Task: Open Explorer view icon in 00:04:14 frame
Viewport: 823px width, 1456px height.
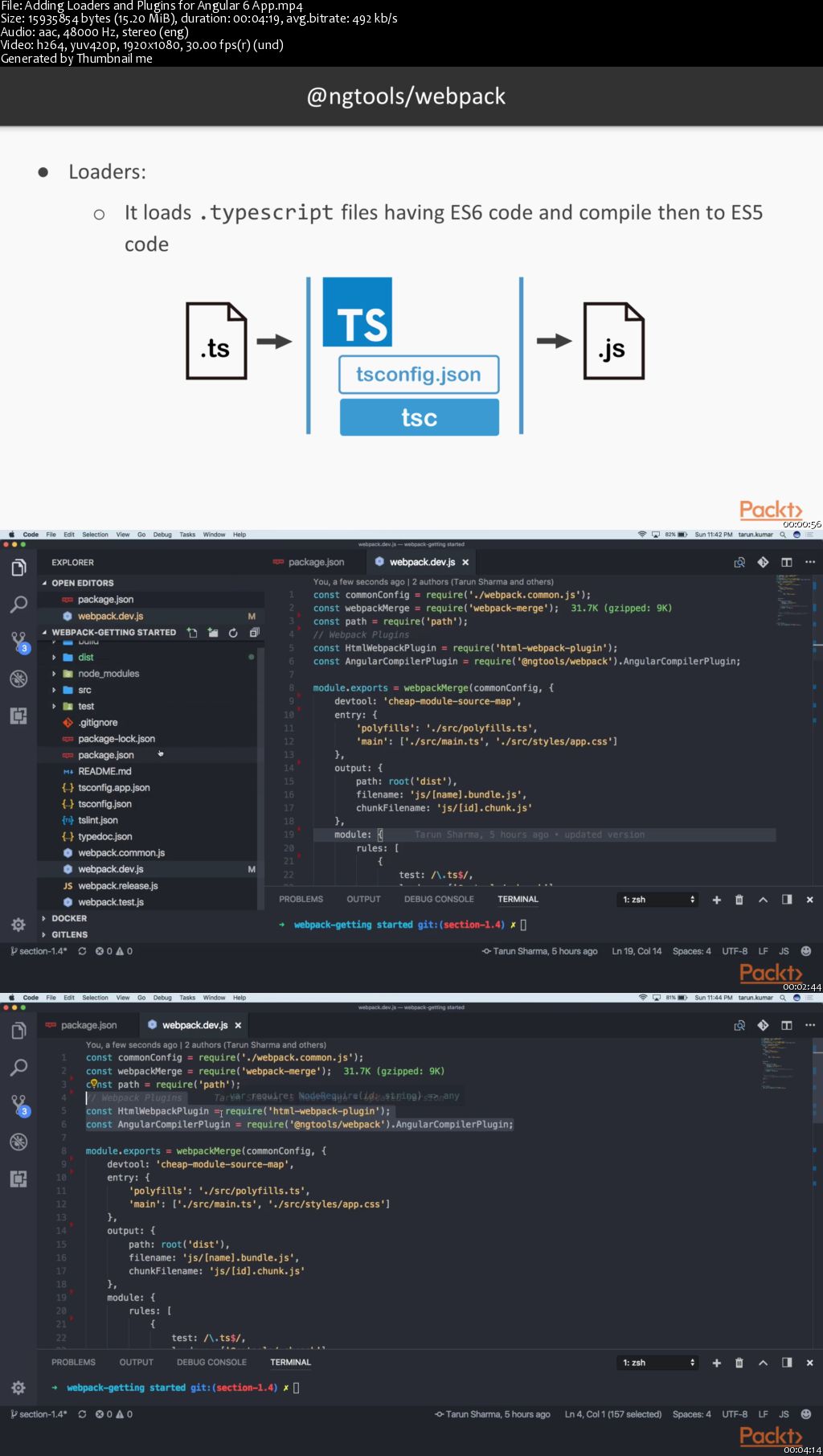Action: (18, 1031)
